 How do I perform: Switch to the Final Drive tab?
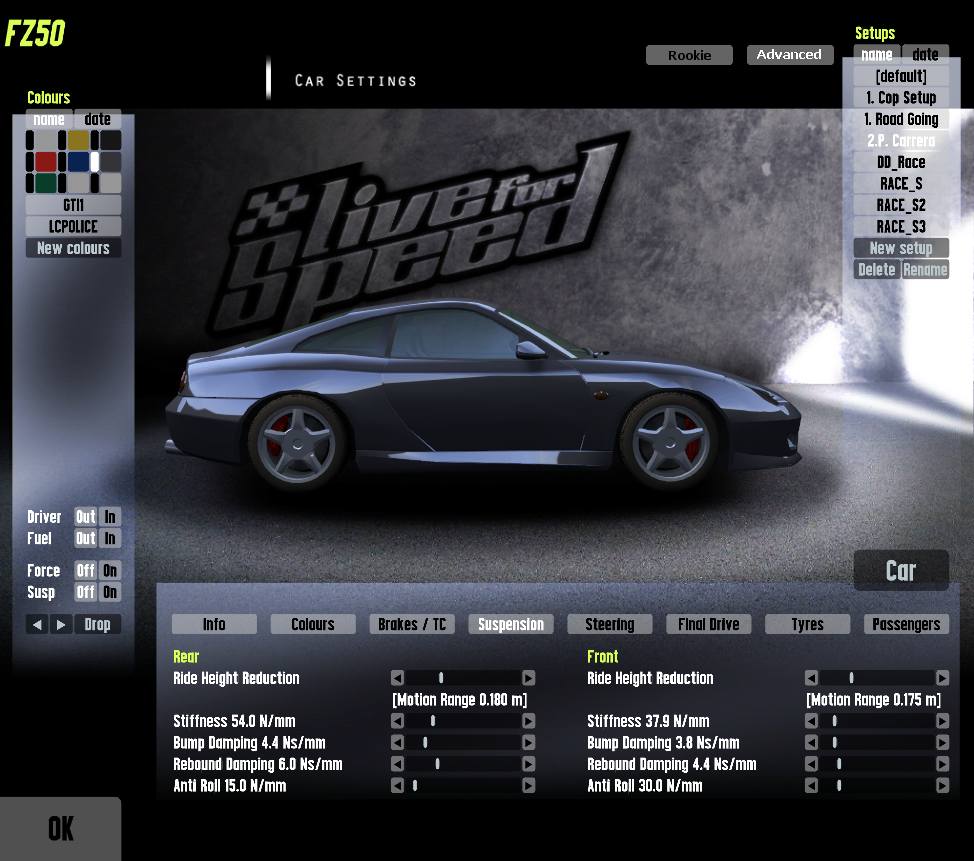point(708,624)
